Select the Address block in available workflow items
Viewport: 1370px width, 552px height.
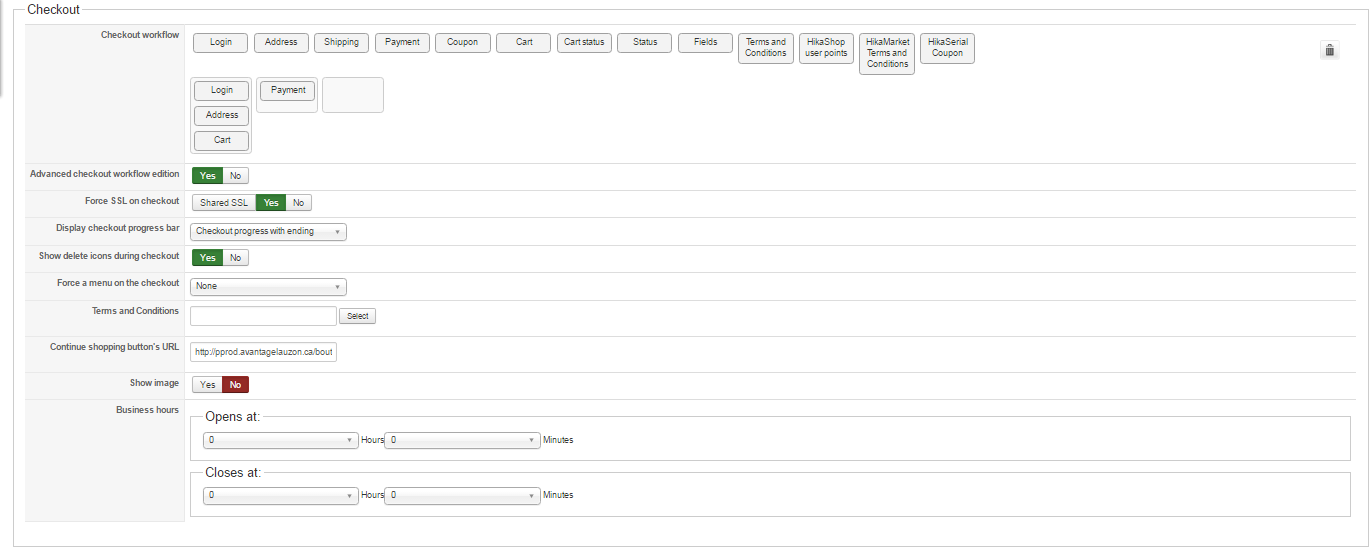coord(281,42)
